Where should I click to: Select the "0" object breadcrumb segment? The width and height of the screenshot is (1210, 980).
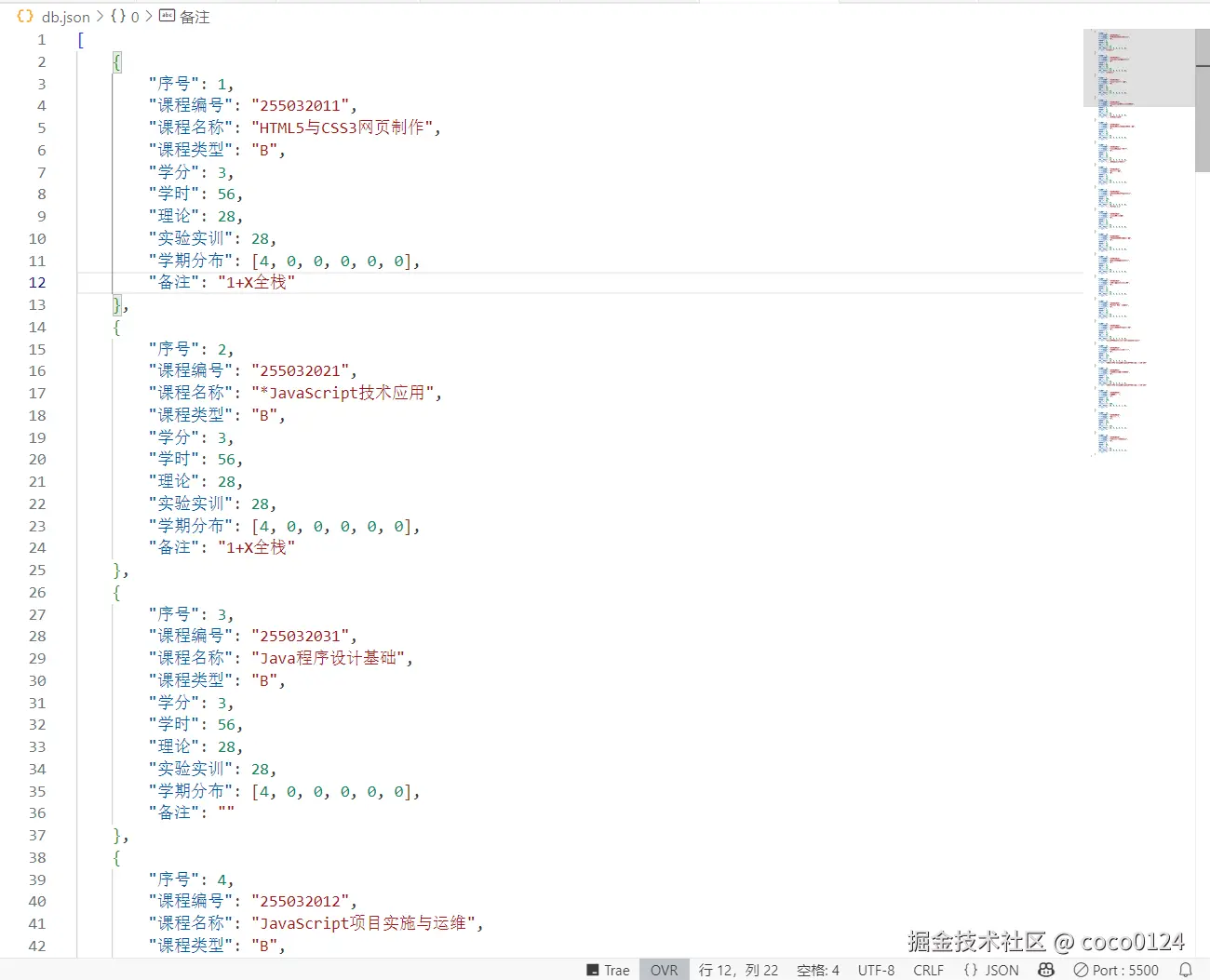point(126,17)
